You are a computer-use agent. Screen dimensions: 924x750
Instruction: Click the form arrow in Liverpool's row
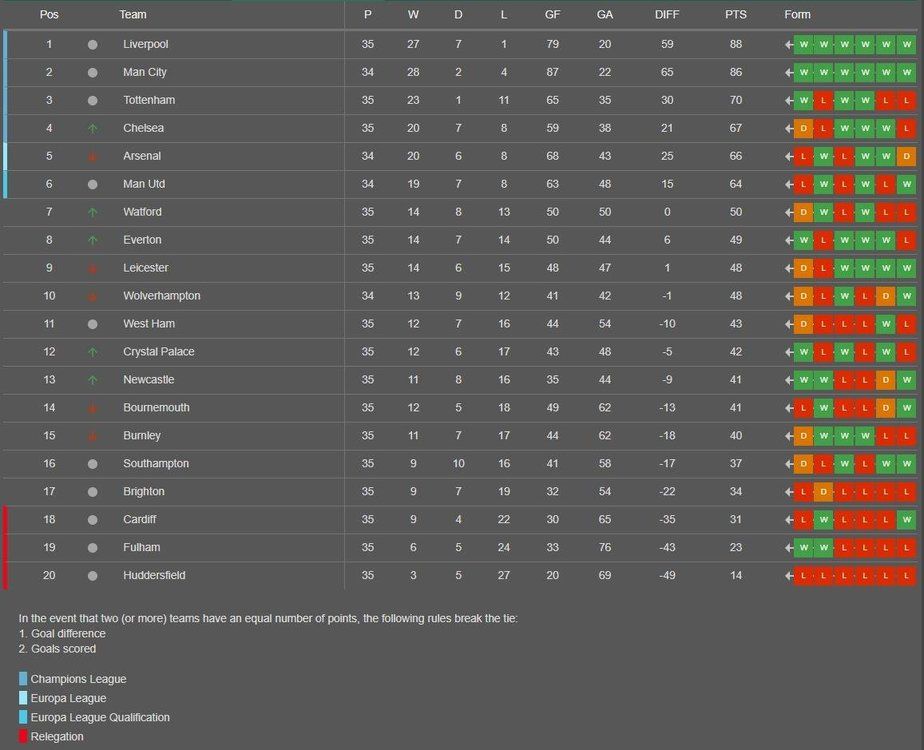[x=788, y=45]
